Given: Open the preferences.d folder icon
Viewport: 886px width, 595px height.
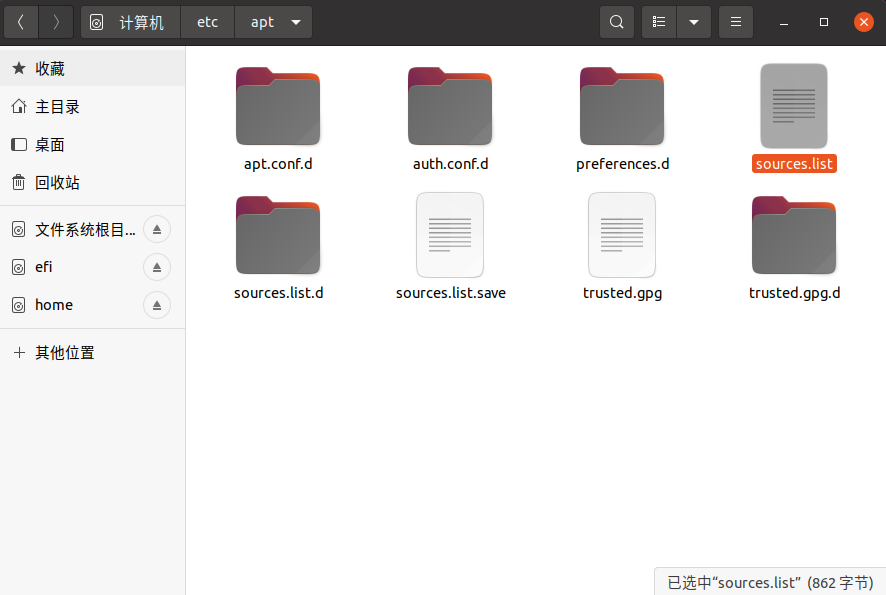Looking at the screenshot, I should pyautogui.click(x=622, y=106).
